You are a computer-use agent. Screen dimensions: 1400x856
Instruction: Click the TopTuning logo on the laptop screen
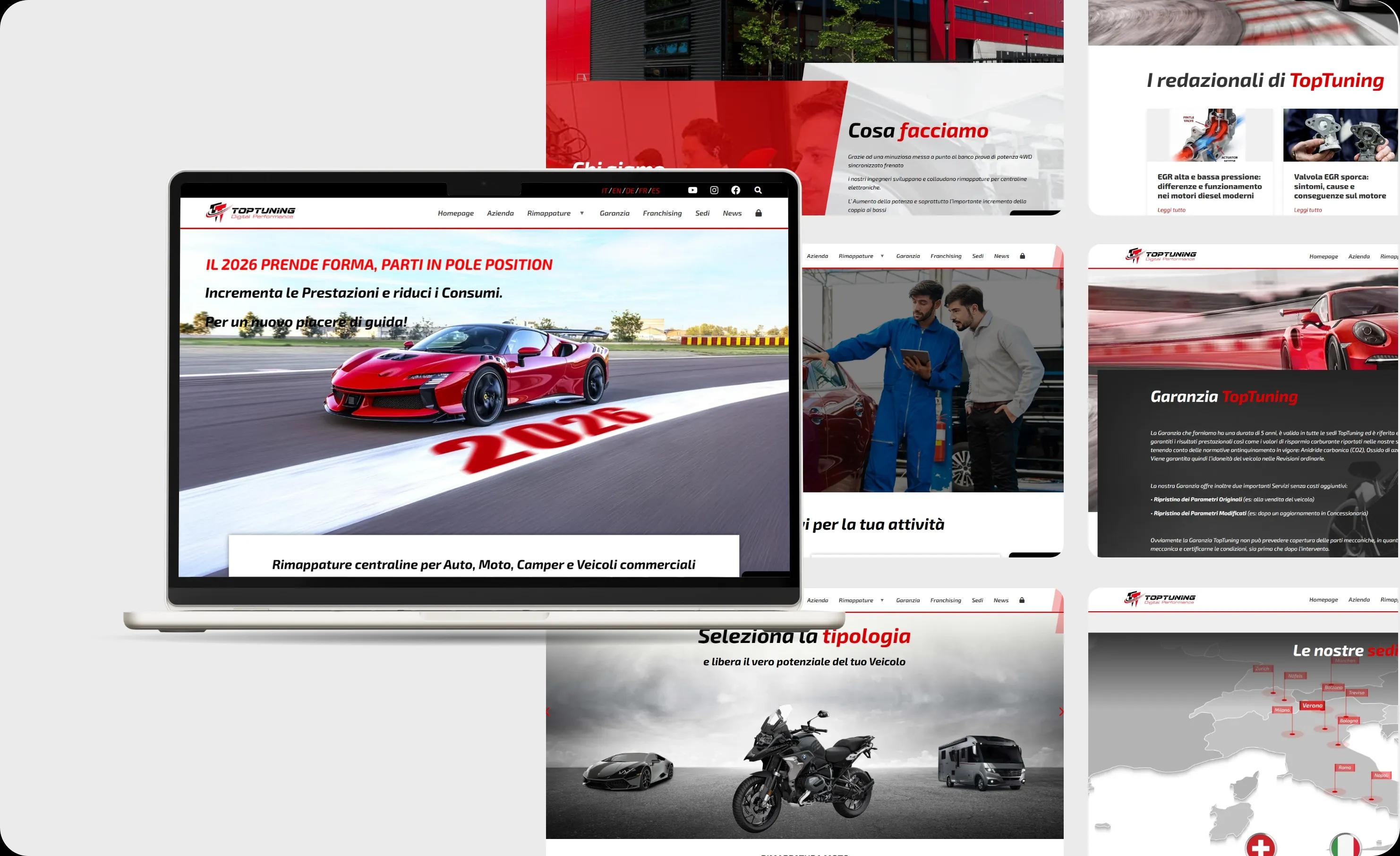click(x=250, y=212)
